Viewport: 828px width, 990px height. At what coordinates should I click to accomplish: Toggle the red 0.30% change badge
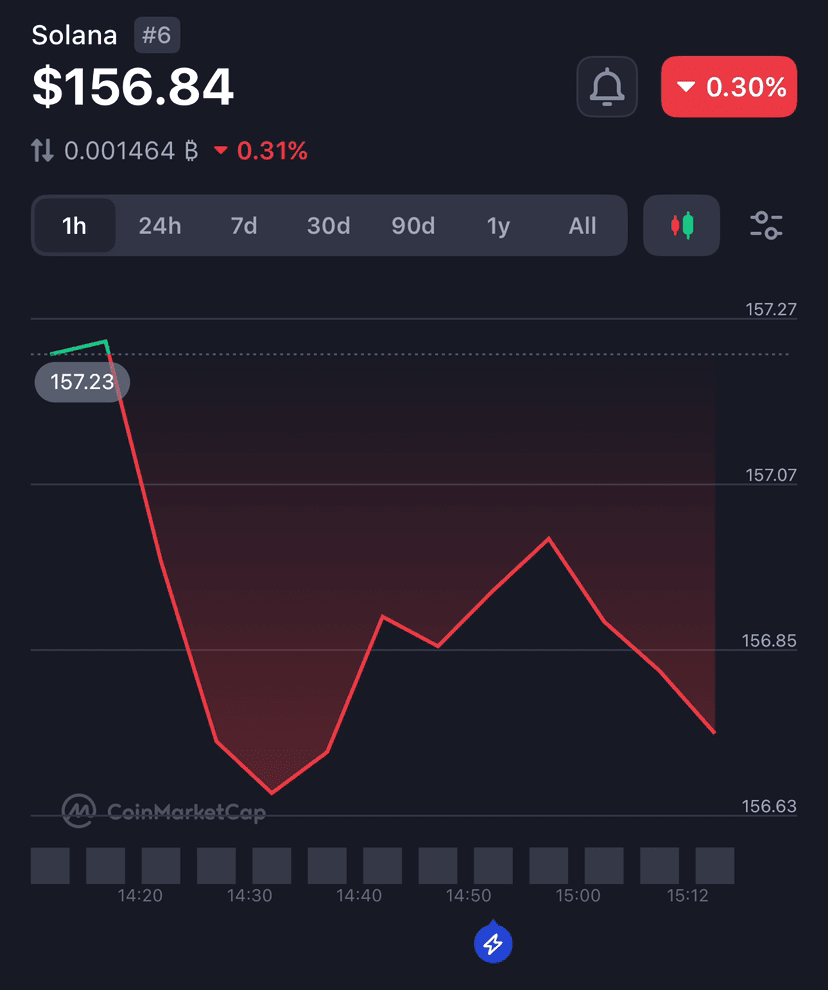[x=729, y=86]
